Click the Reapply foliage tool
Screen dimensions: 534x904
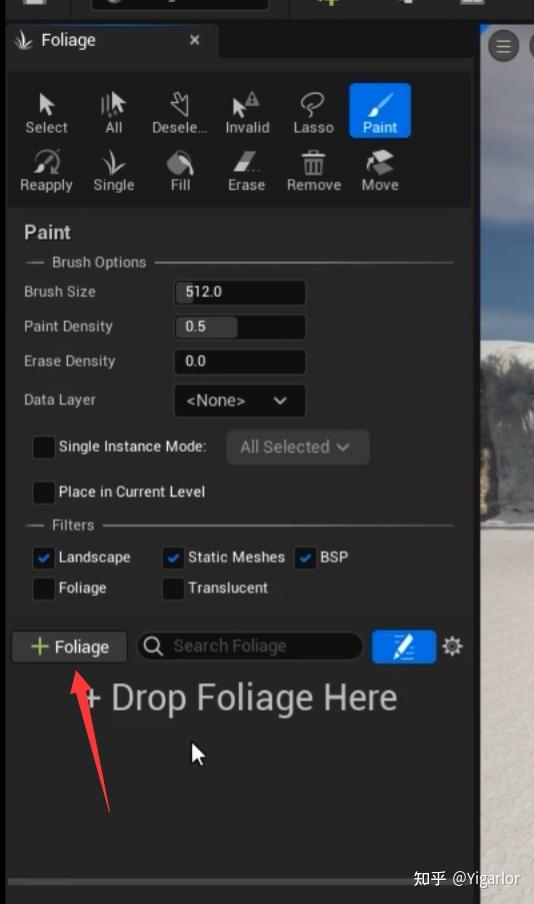tap(46, 171)
